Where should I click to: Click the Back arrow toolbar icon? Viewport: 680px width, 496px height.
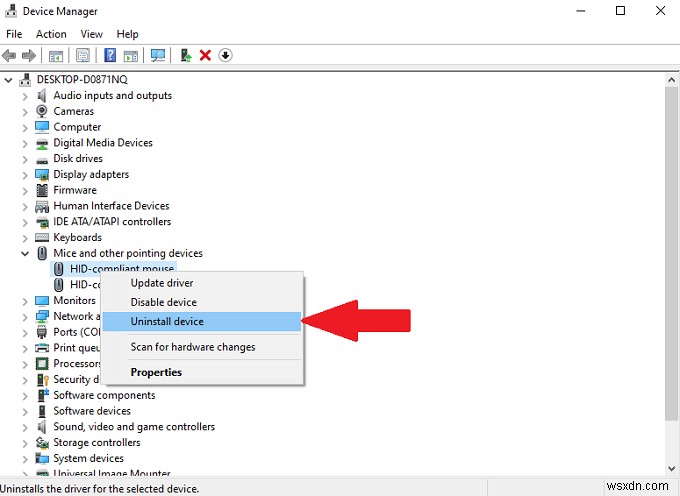[x=9, y=55]
